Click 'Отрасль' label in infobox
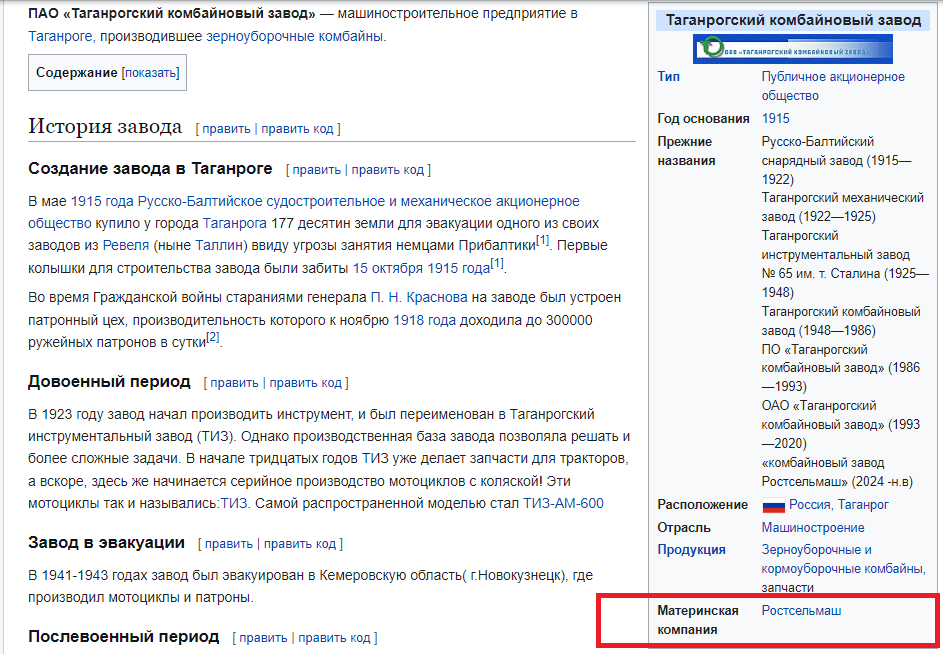 [684, 528]
